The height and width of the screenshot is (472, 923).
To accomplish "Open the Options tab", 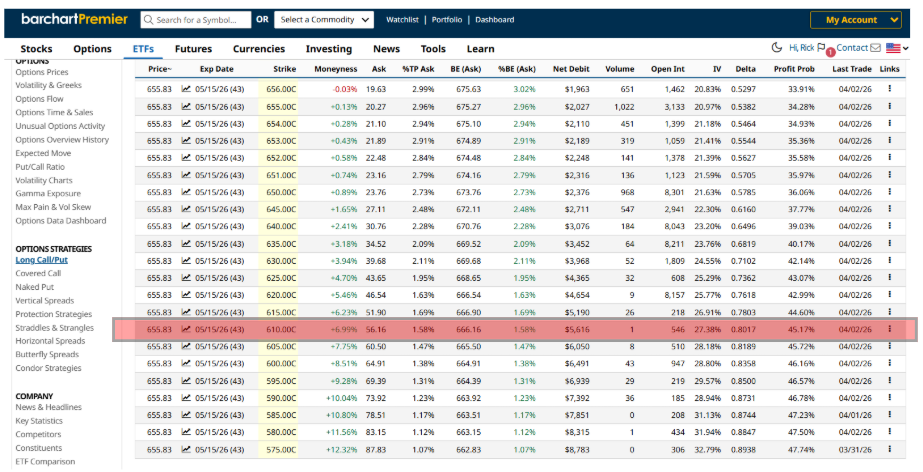I will pos(92,49).
